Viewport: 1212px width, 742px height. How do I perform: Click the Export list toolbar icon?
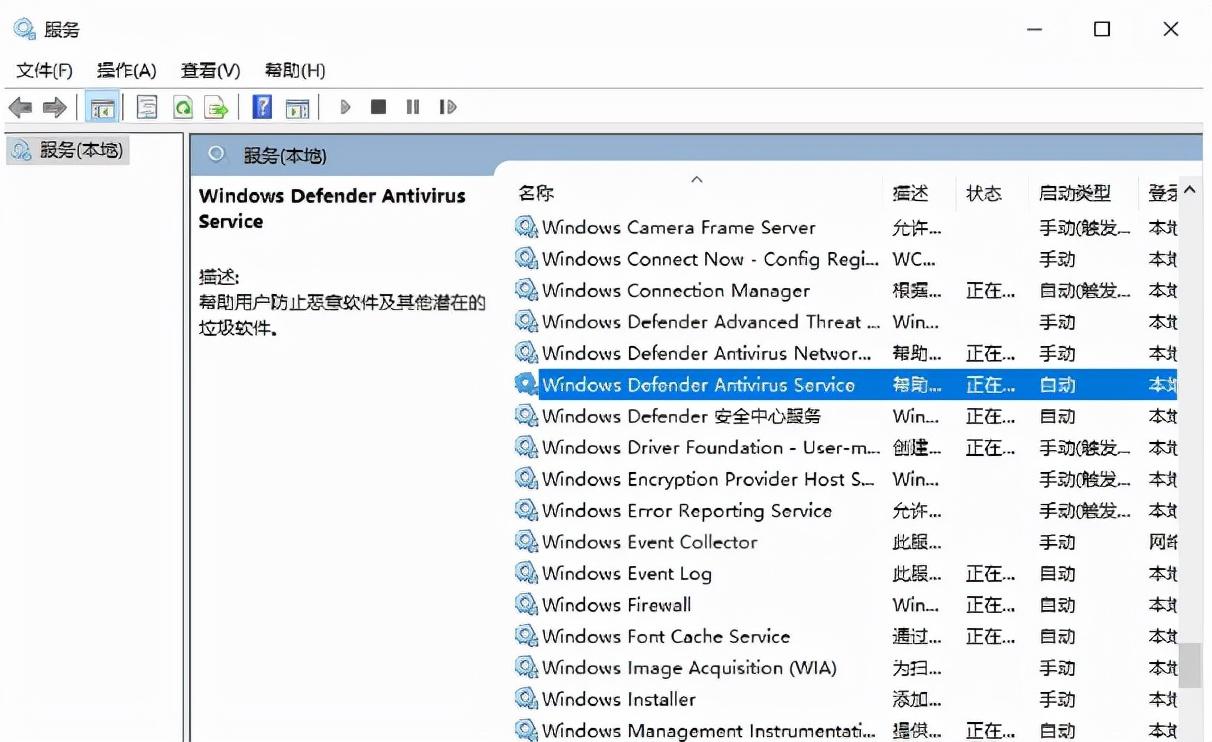coord(216,107)
